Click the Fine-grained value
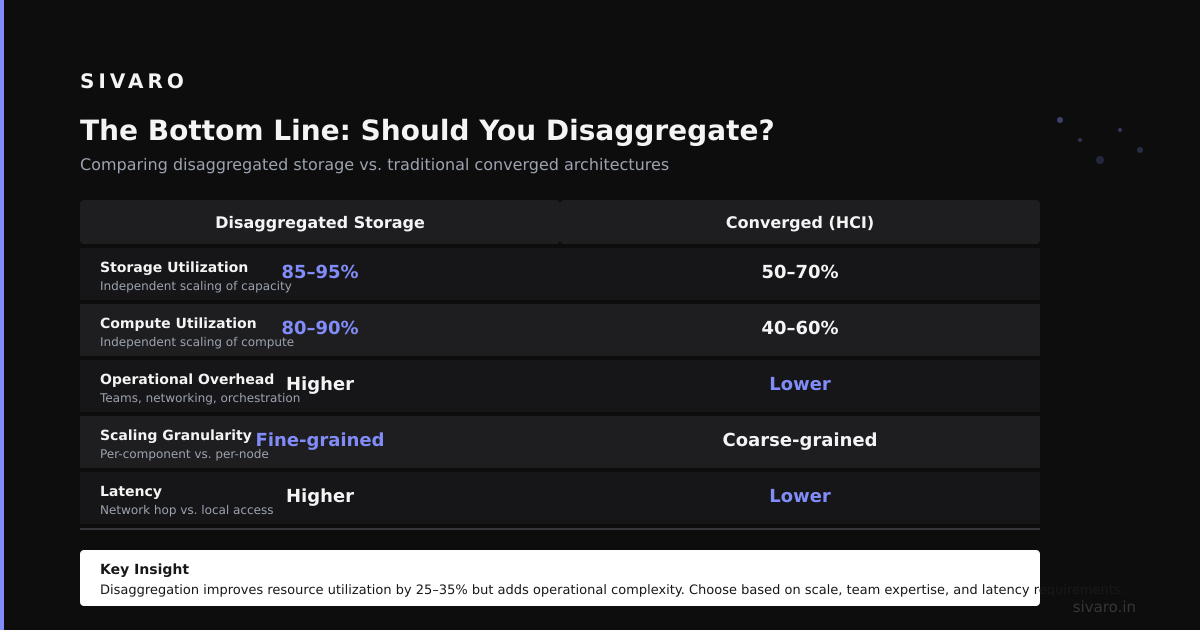Viewport: 1200px width, 630px height. 320,440
